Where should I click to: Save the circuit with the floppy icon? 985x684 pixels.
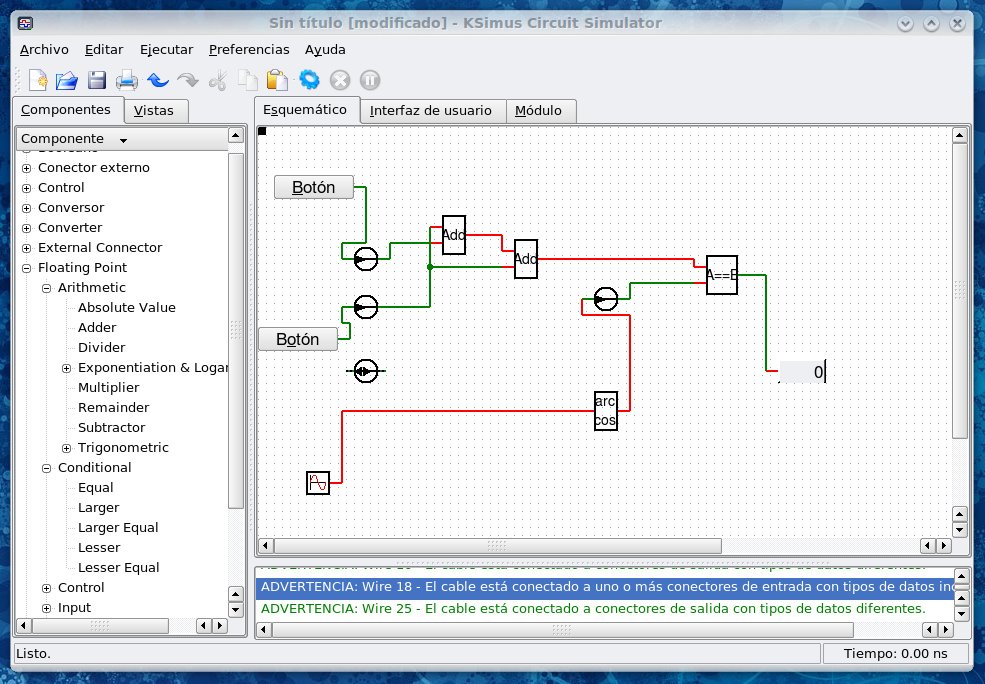coord(97,80)
